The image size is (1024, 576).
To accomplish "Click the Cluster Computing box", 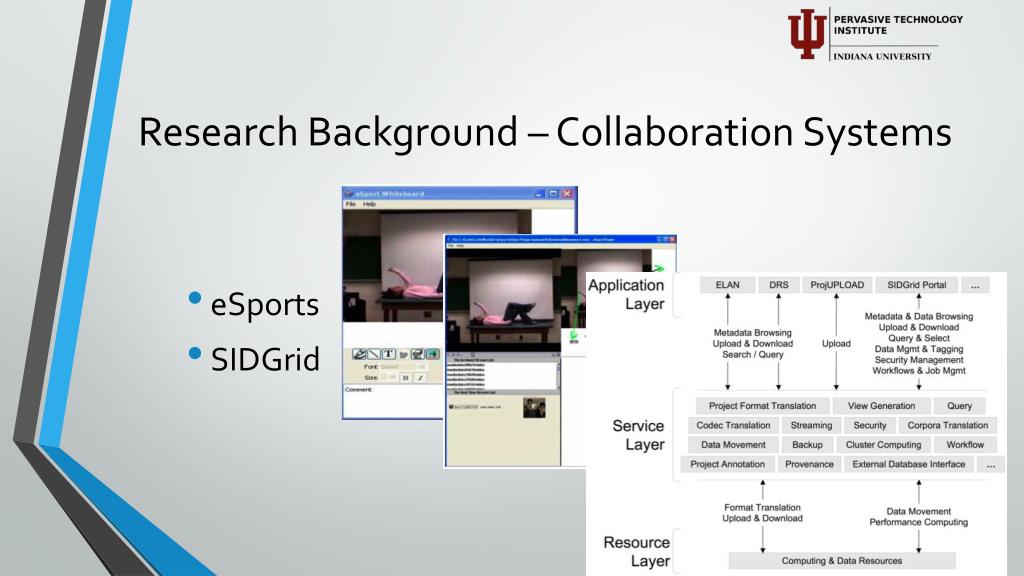I will 884,445.
